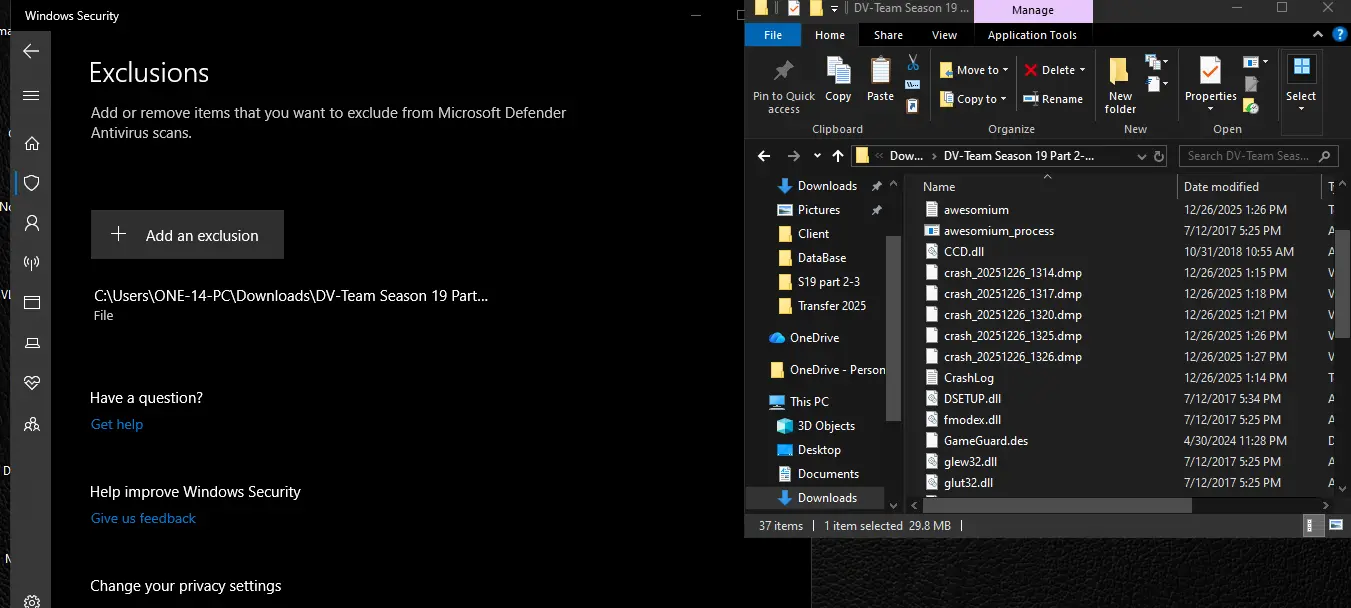
Task: Open the Windows Security hamburger menu
Action: click(31, 96)
